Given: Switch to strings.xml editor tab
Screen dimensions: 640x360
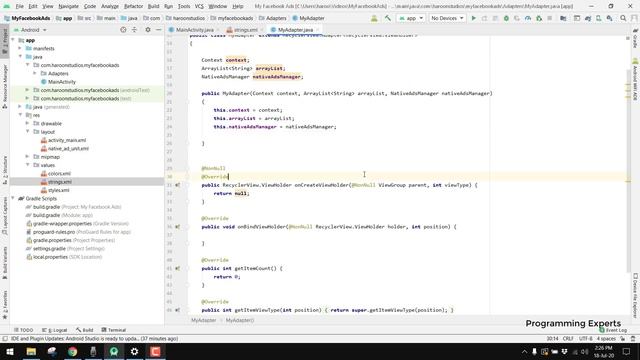Looking at the screenshot, I should (x=245, y=30).
